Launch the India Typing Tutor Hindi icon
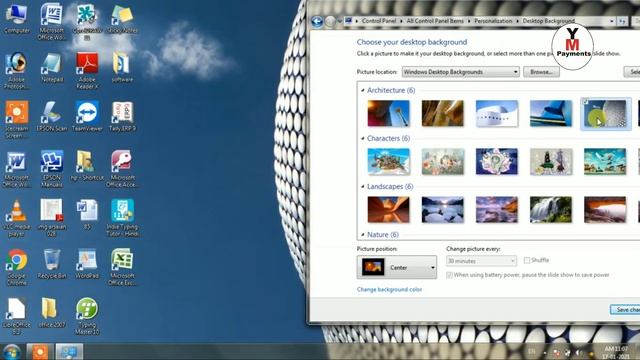This screenshot has height=360, width=640. point(122,218)
